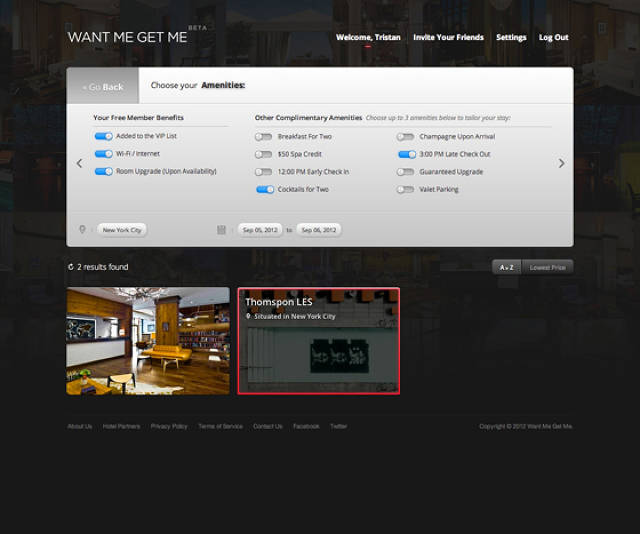The height and width of the screenshot is (534, 640).
Task: Disable 3:00 PM Late Check Out
Action: [407, 154]
